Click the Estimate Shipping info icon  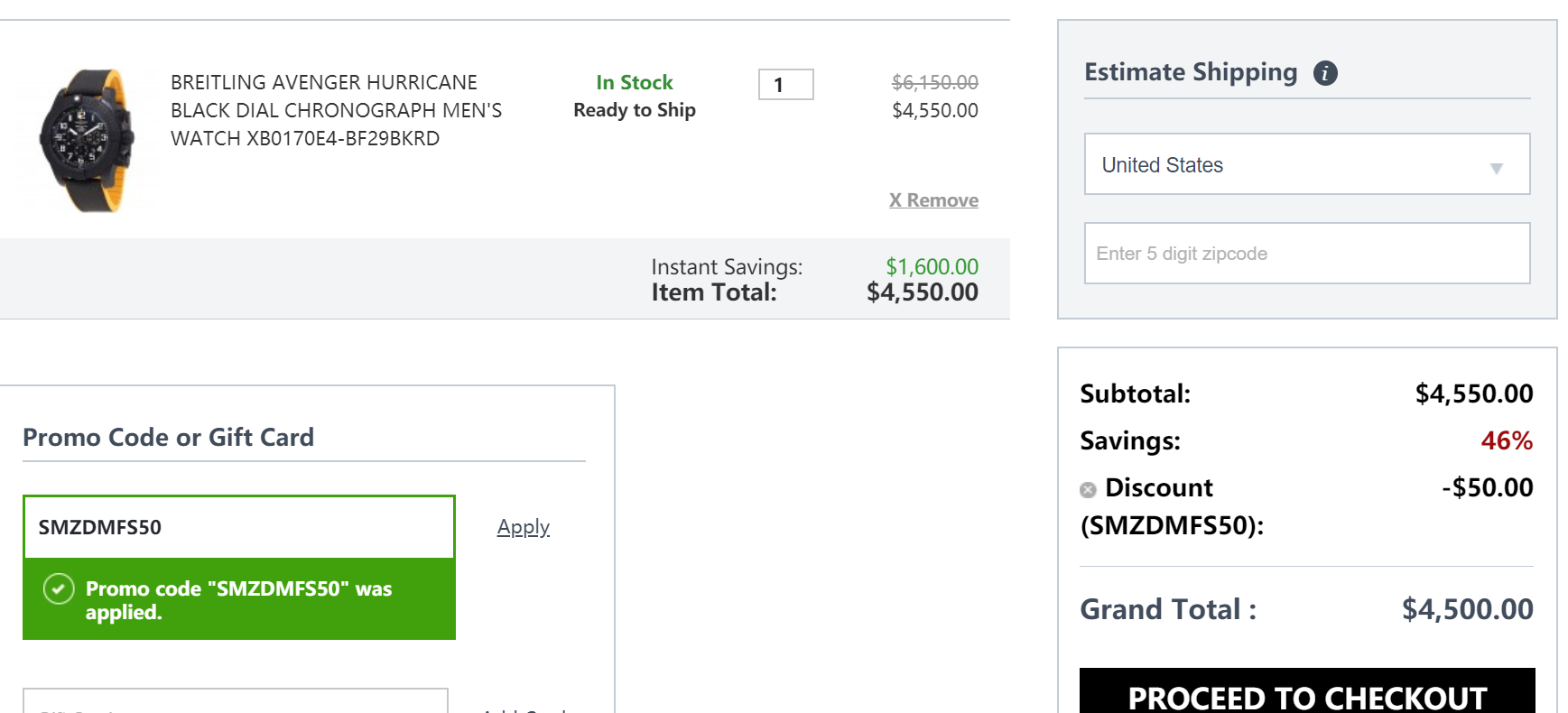pyautogui.click(x=1325, y=73)
